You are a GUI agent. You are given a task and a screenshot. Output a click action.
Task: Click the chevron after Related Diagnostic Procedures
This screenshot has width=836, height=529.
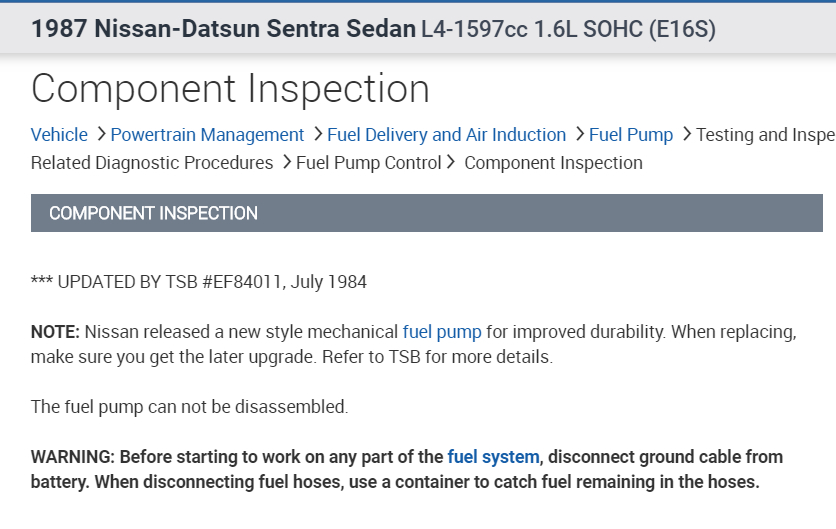click(x=286, y=162)
